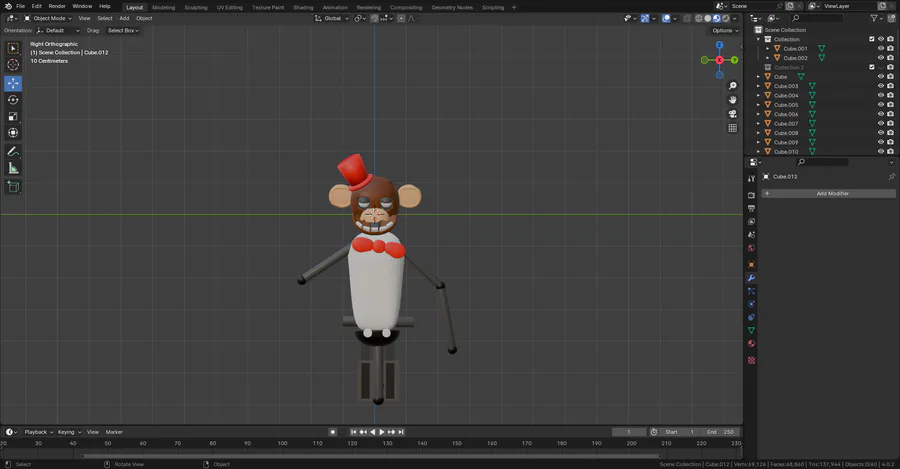
Task: Toggle the Collection 2 exclude checkbox
Action: 871,67
